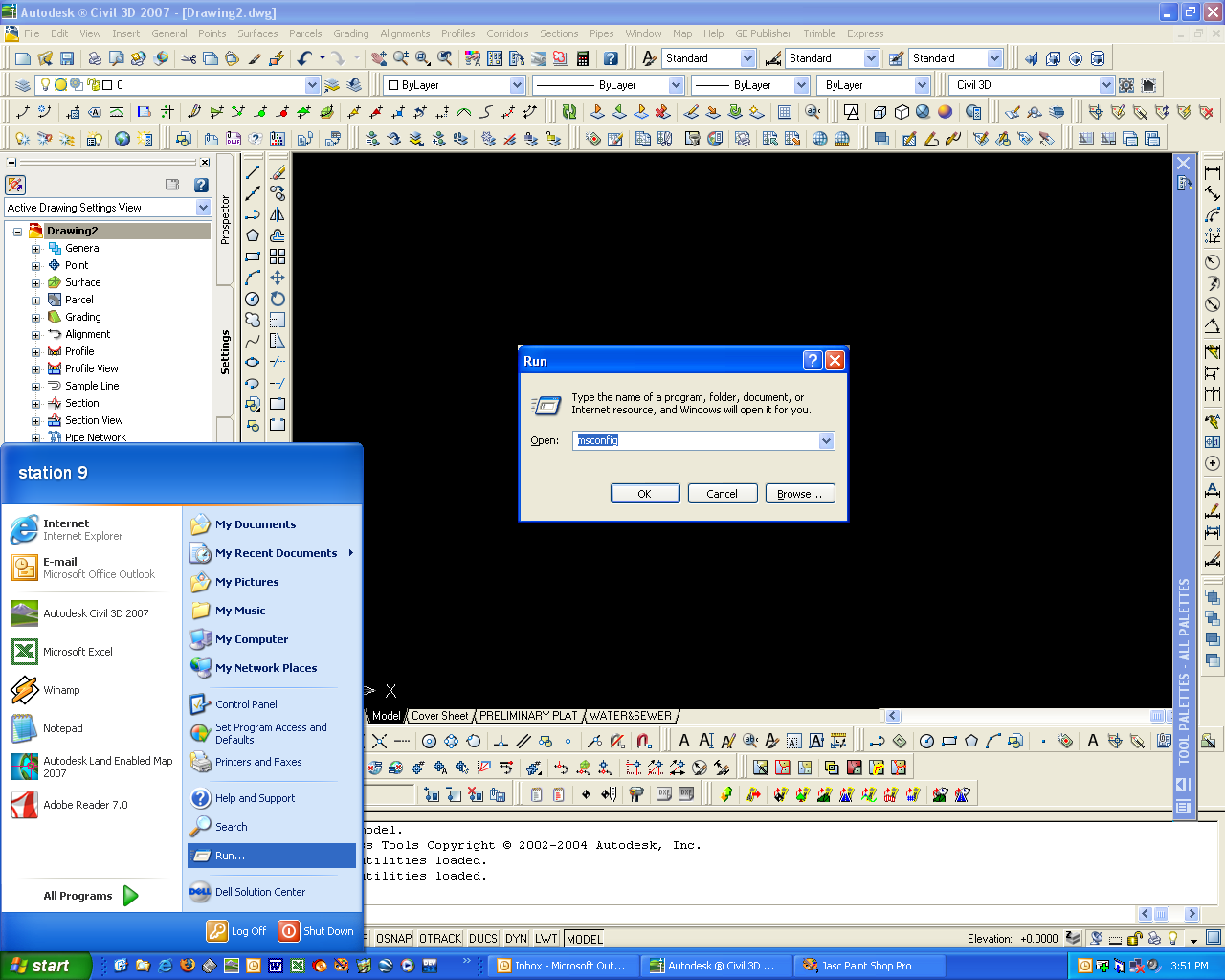Click the Inbox Microsoft Outlook taskbar button
The image size is (1225, 980).
[x=563, y=966]
